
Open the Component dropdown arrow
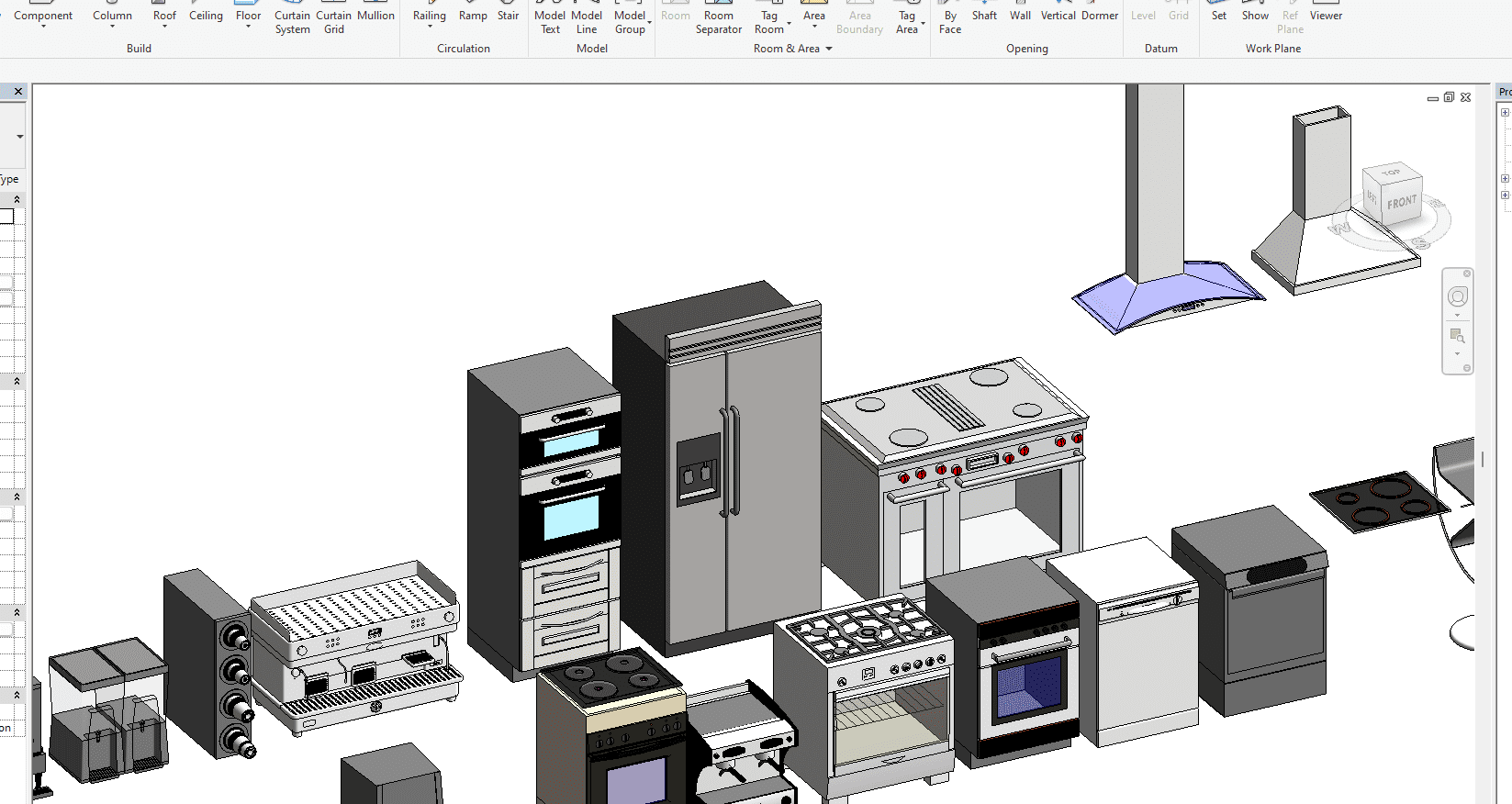click(x=43, y=27)
